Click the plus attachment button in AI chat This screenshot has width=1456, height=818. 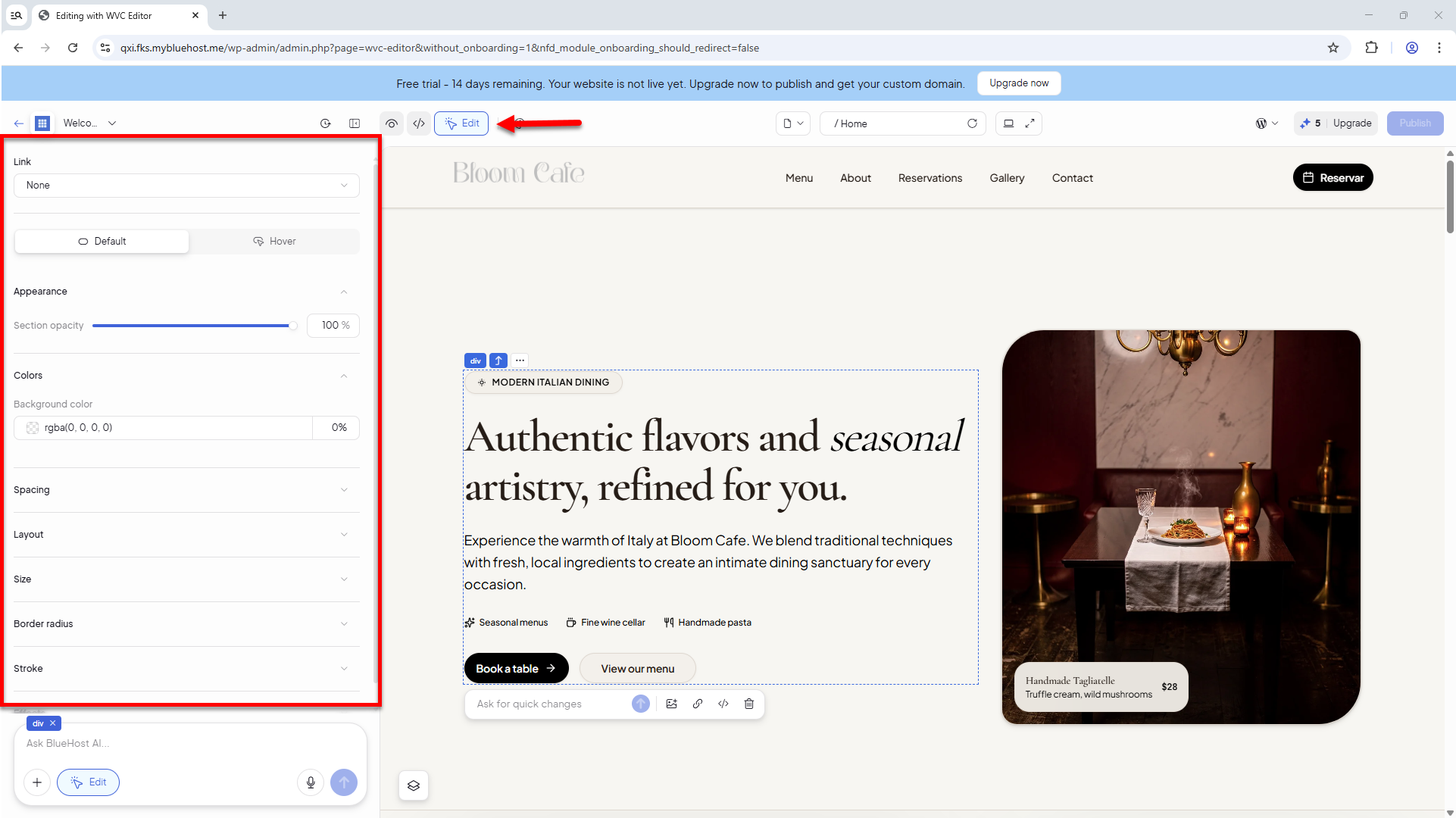37,782
